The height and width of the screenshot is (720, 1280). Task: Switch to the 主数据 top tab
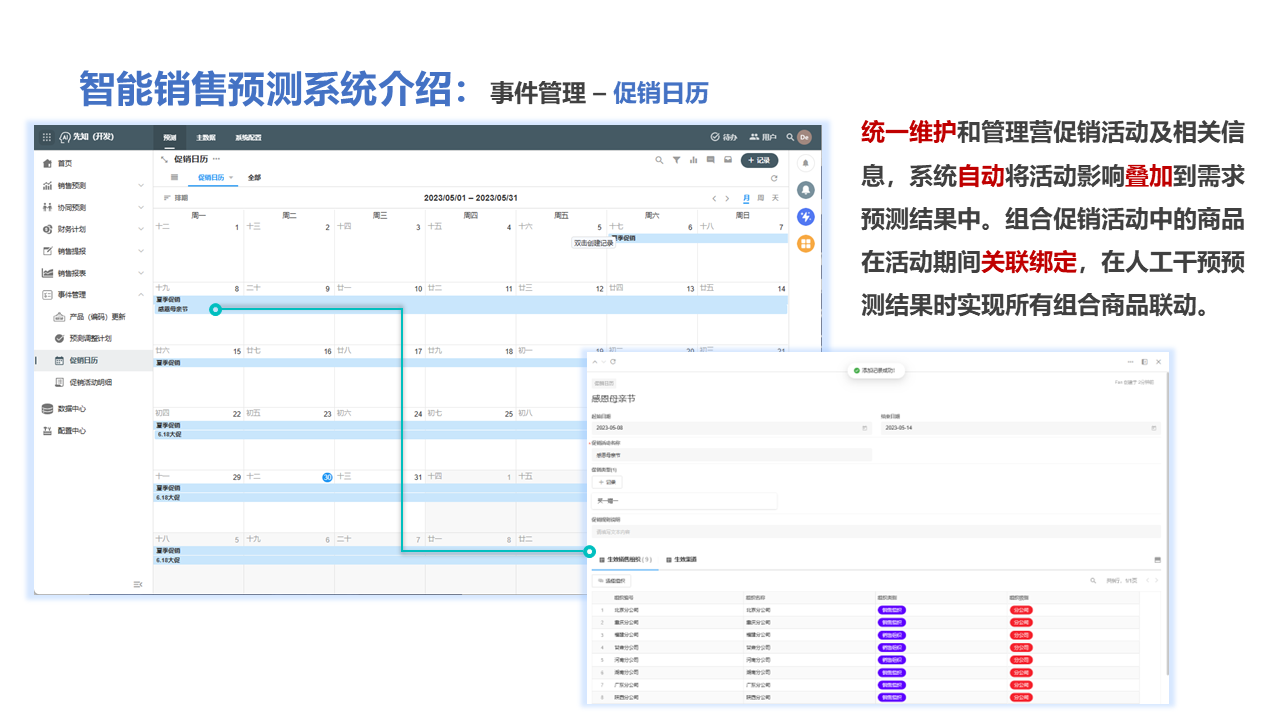tap(205, 137)
